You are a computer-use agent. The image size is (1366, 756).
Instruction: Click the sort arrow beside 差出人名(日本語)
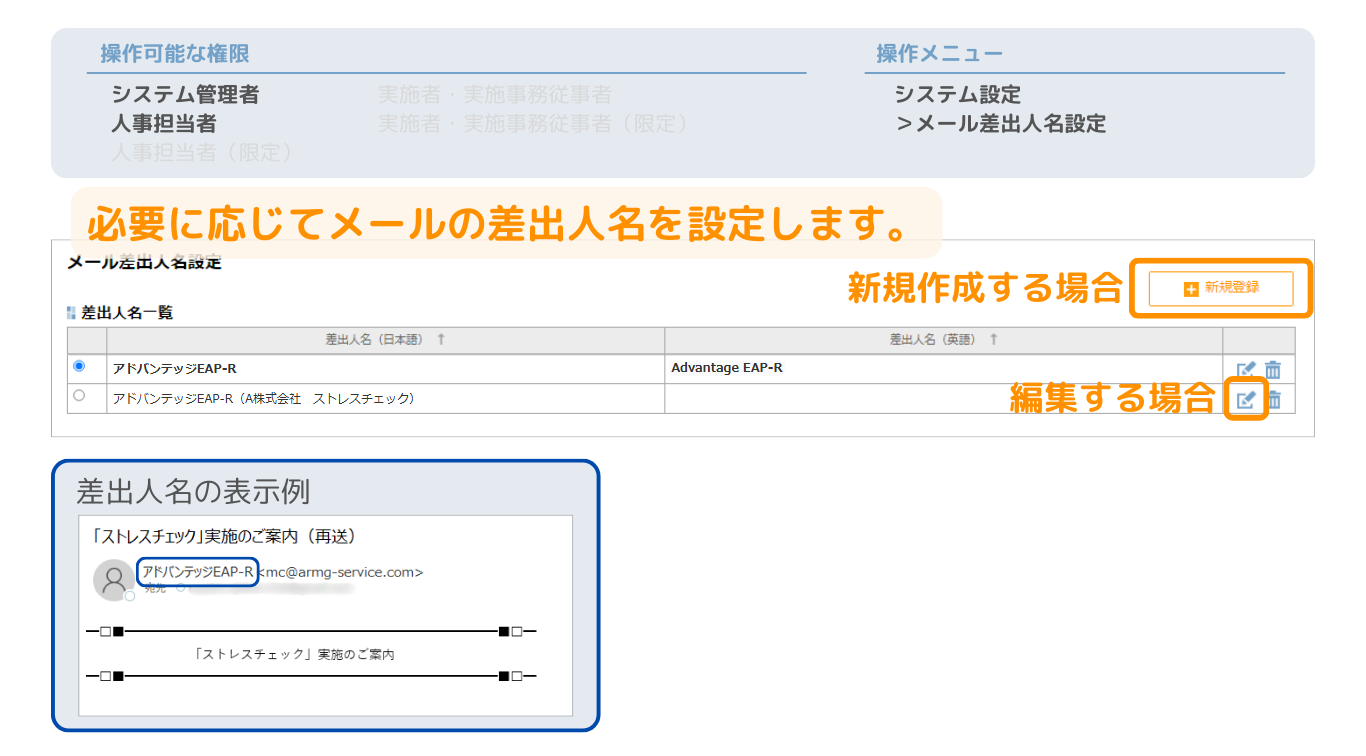441,340
